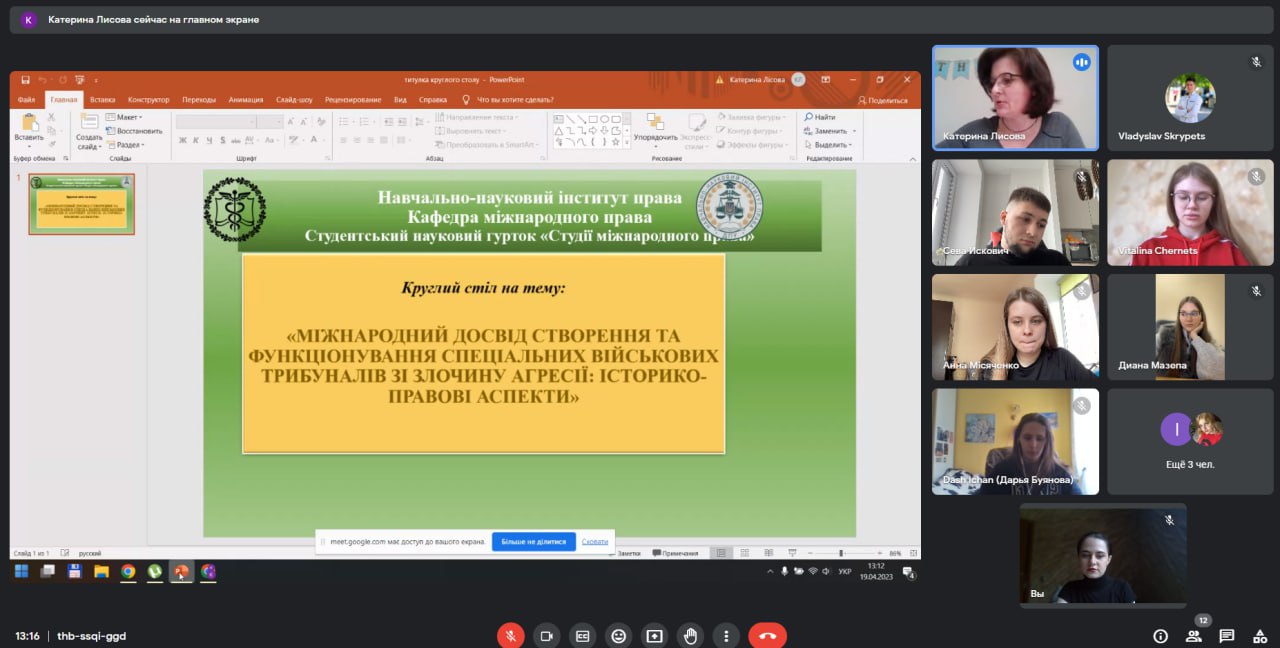Expand Заливка фигуры dropdown

pyautogui.click(x=753, y=117)
